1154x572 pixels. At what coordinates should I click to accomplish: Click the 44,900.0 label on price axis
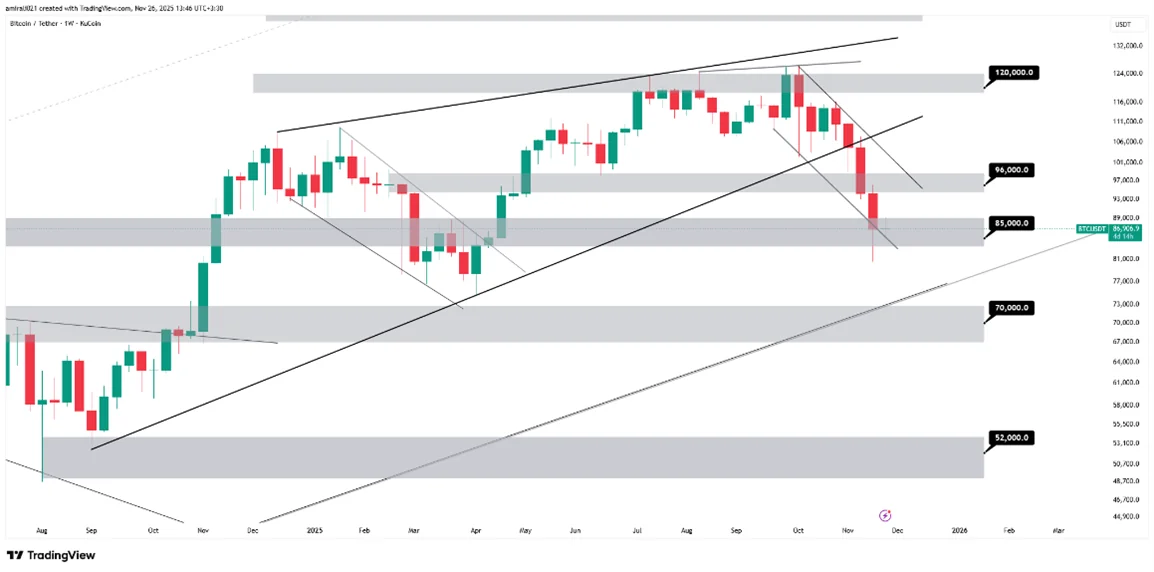[x=1127, y=516]
